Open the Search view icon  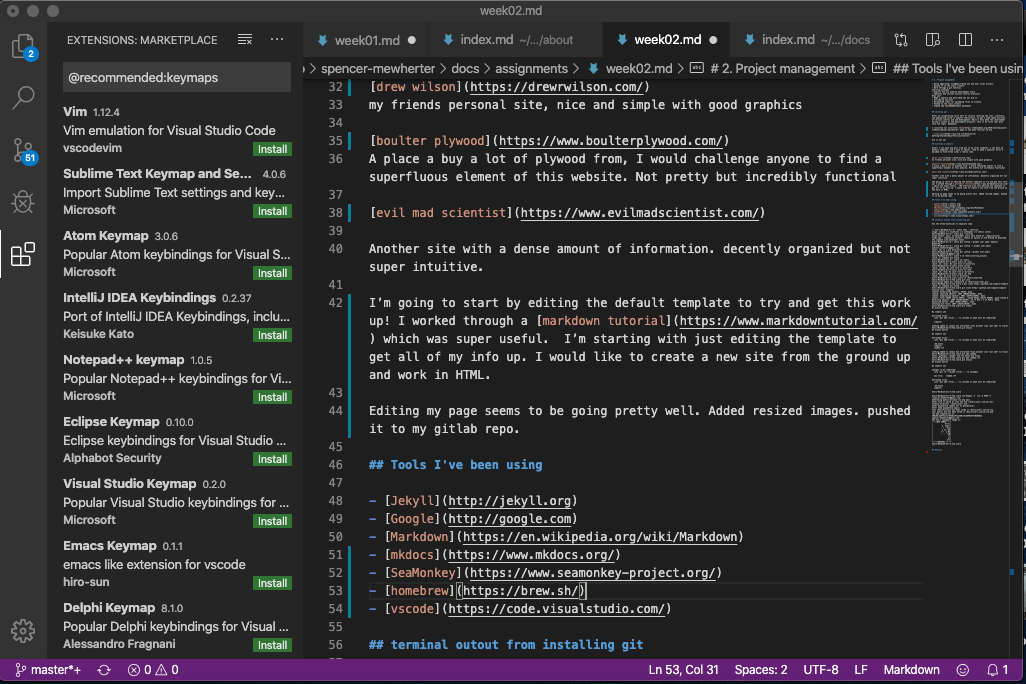(x=24, y=98)
